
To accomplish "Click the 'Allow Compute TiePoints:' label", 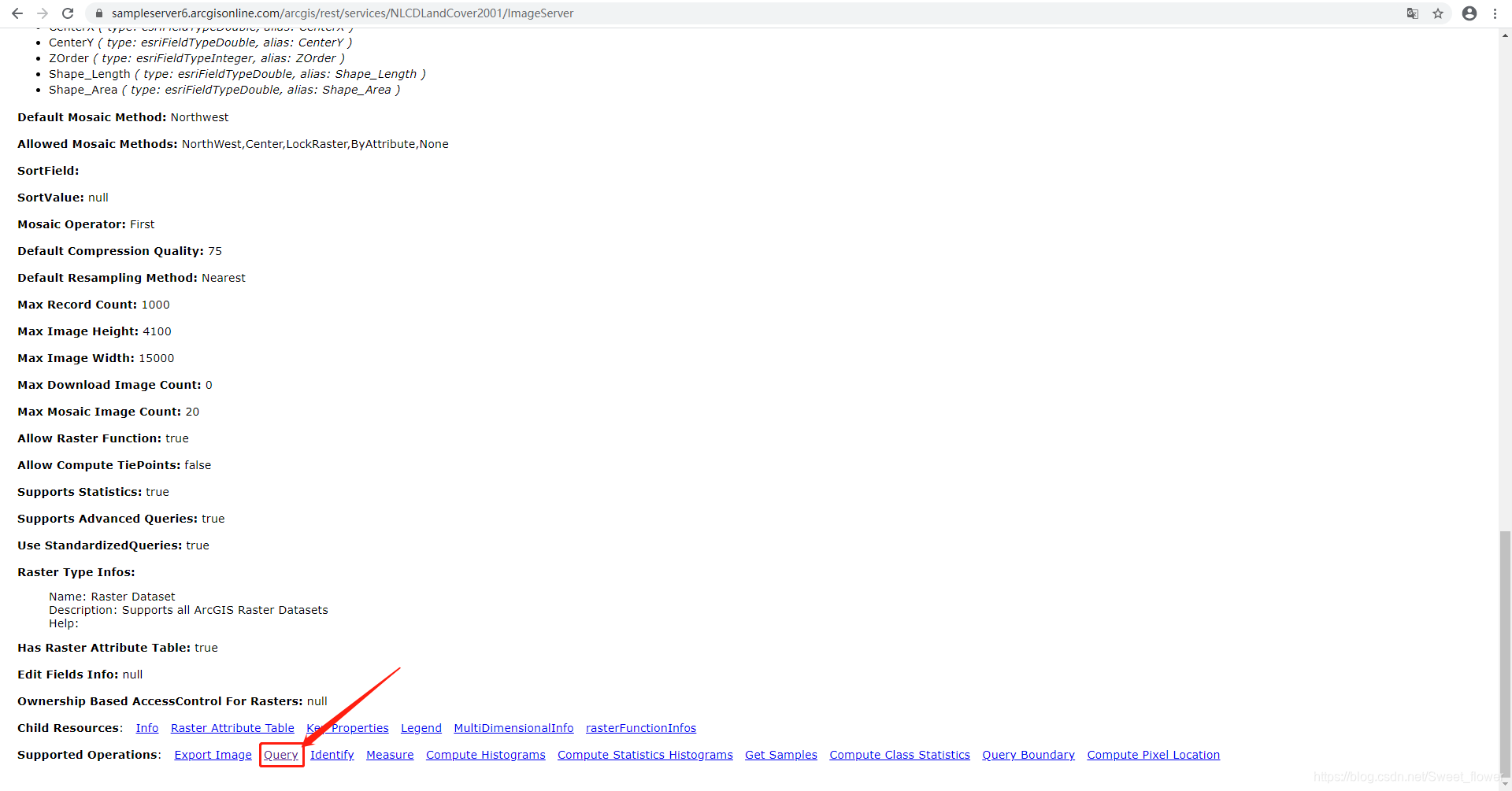I will point(99,465).
